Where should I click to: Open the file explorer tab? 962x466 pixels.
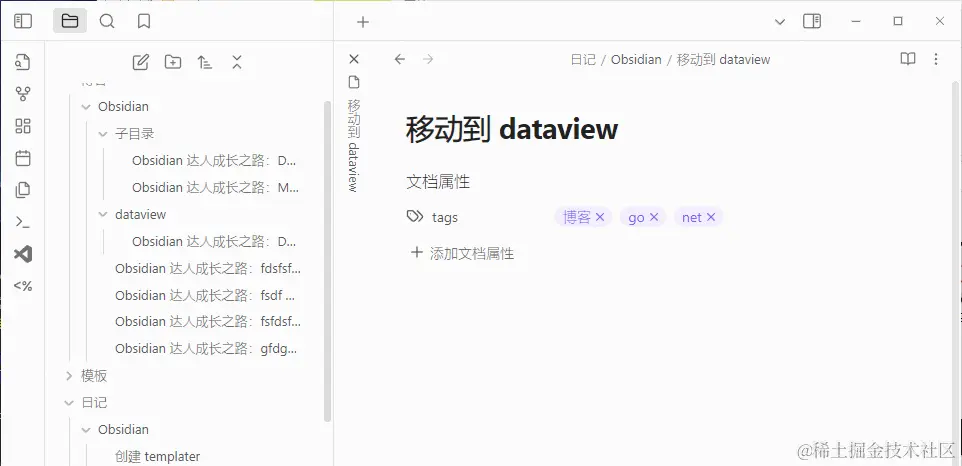70,21
